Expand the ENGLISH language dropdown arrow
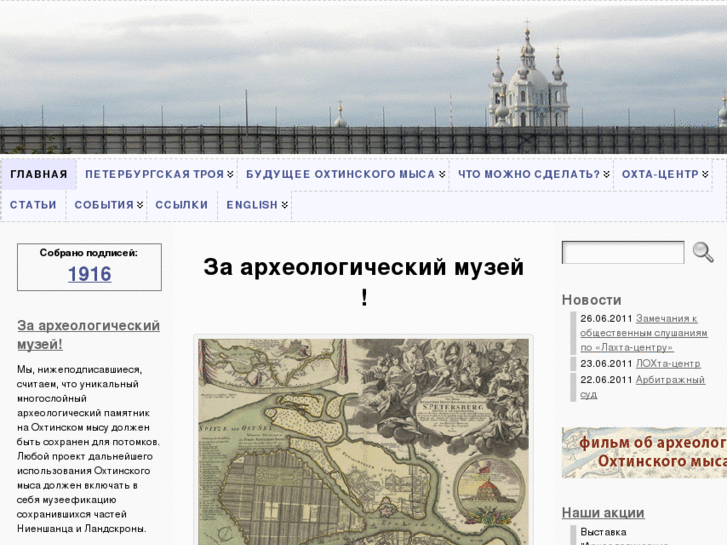 pyautogui.click(x=284, y=205)
